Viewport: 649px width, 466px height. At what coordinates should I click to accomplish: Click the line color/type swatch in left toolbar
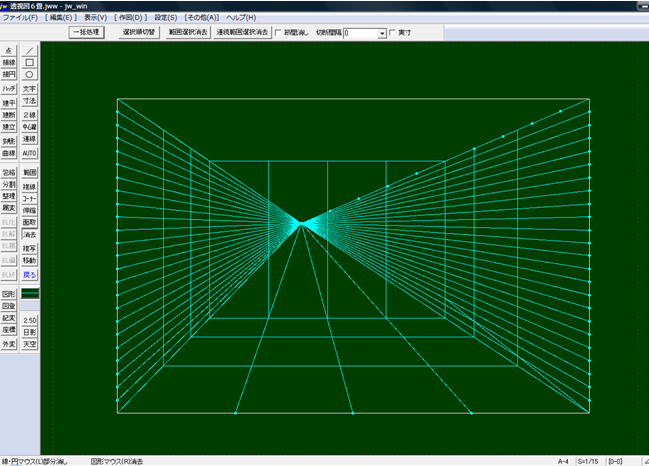(30, 294)
